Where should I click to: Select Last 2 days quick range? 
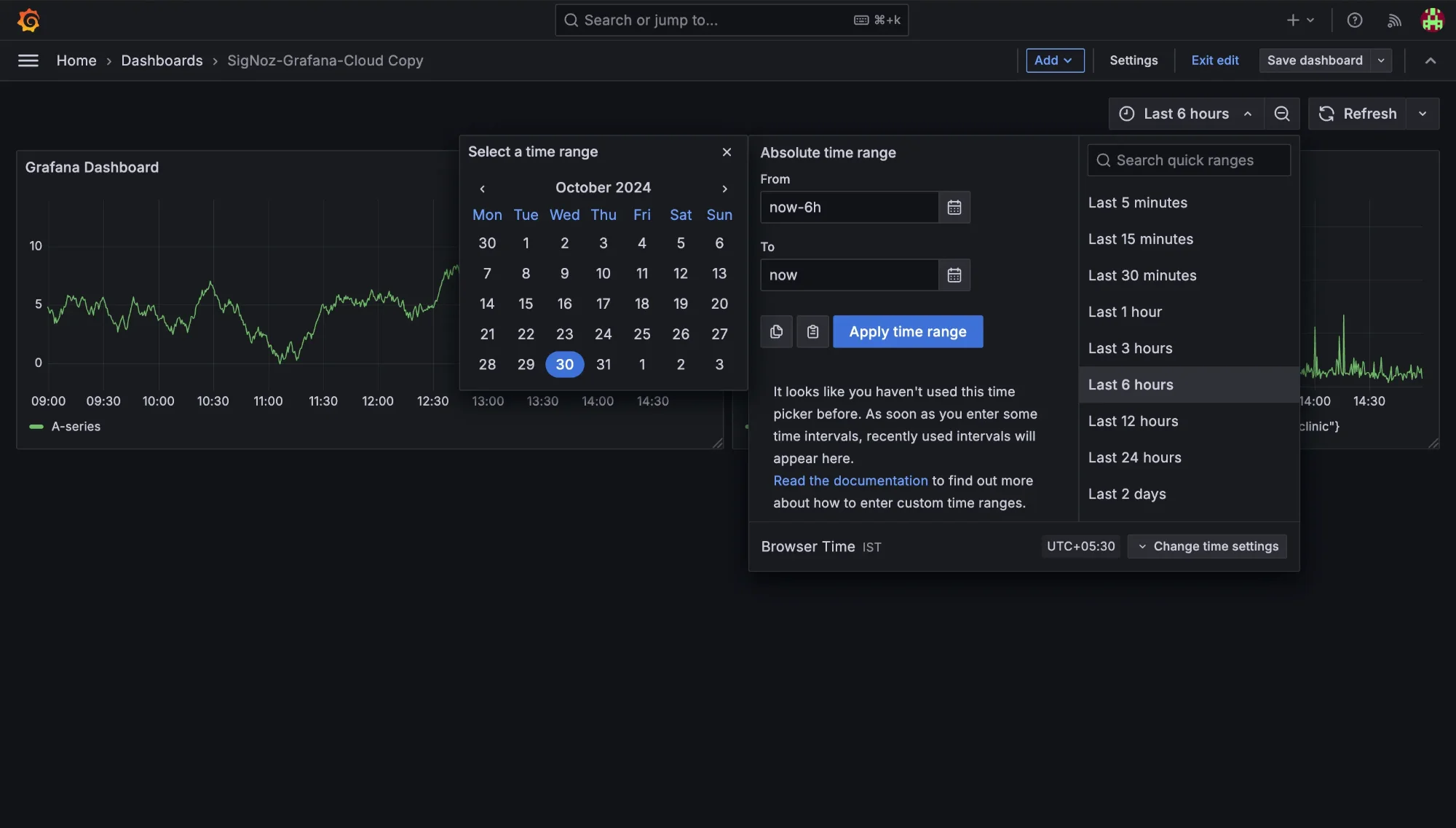tap(1189, 494)
